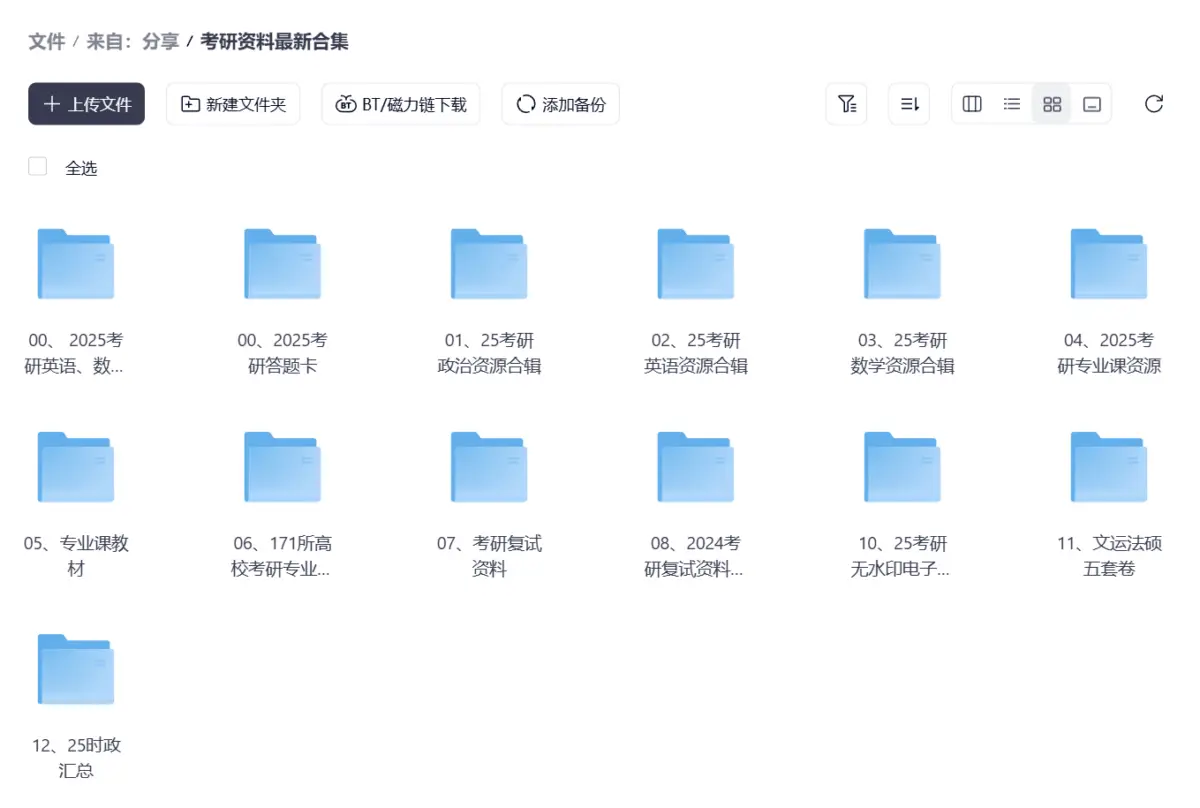
Task: Click the name text 08、2024考研复试资料…
Action: point(696,556)
